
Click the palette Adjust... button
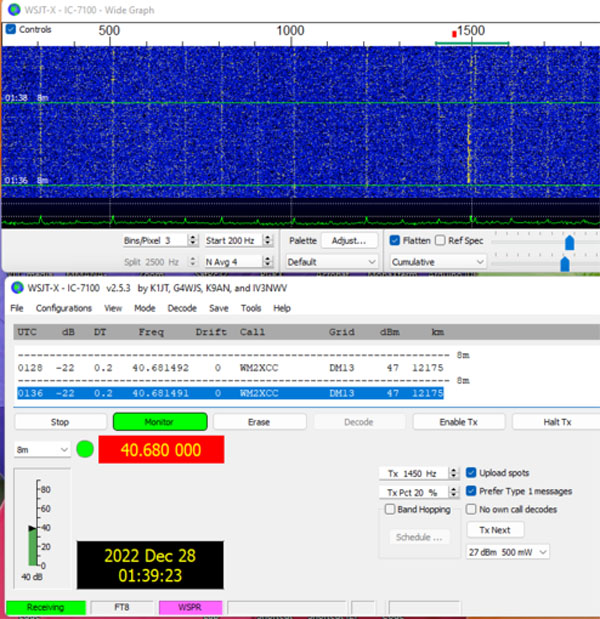(x=349, y=240)
